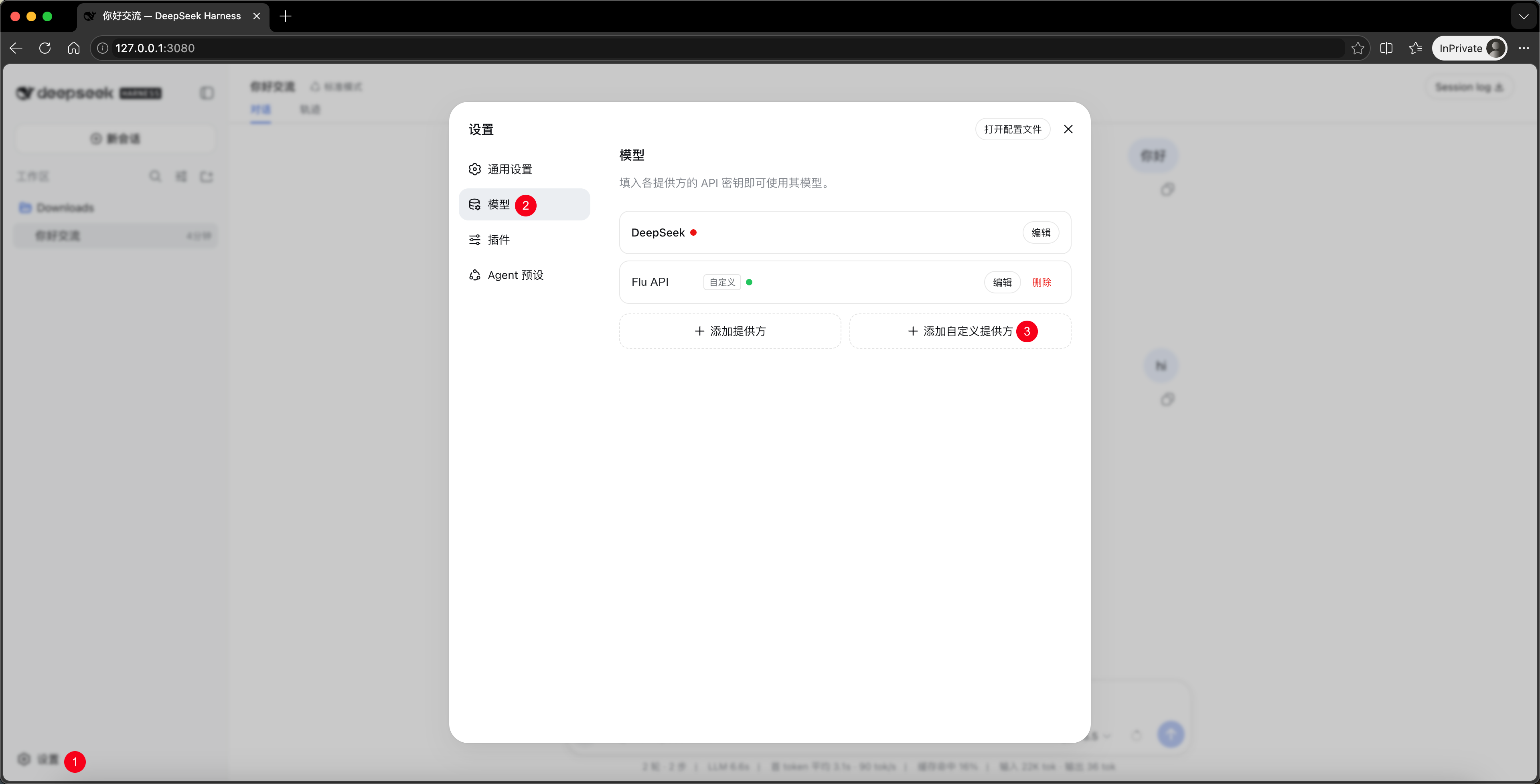The height and width of the screenshot is (784, 1540).
Task: Click the site info icon in address bar
Action: pyautogui.click(x=103, y=48)
